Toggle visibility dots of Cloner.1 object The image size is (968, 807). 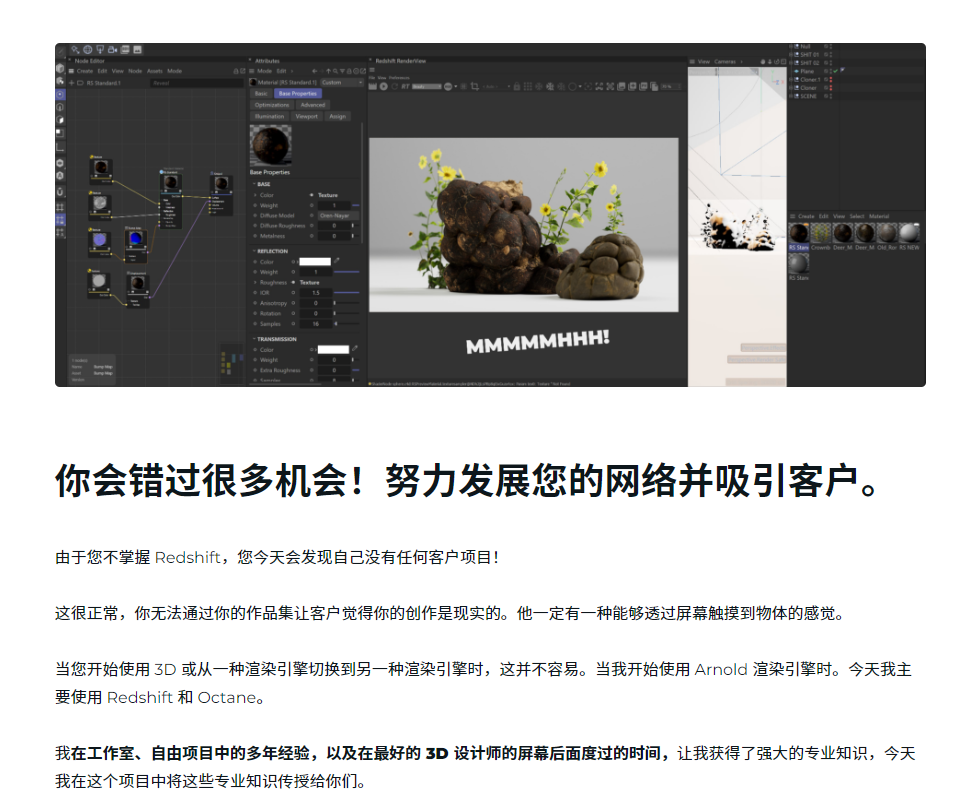[x=830, y=80]
